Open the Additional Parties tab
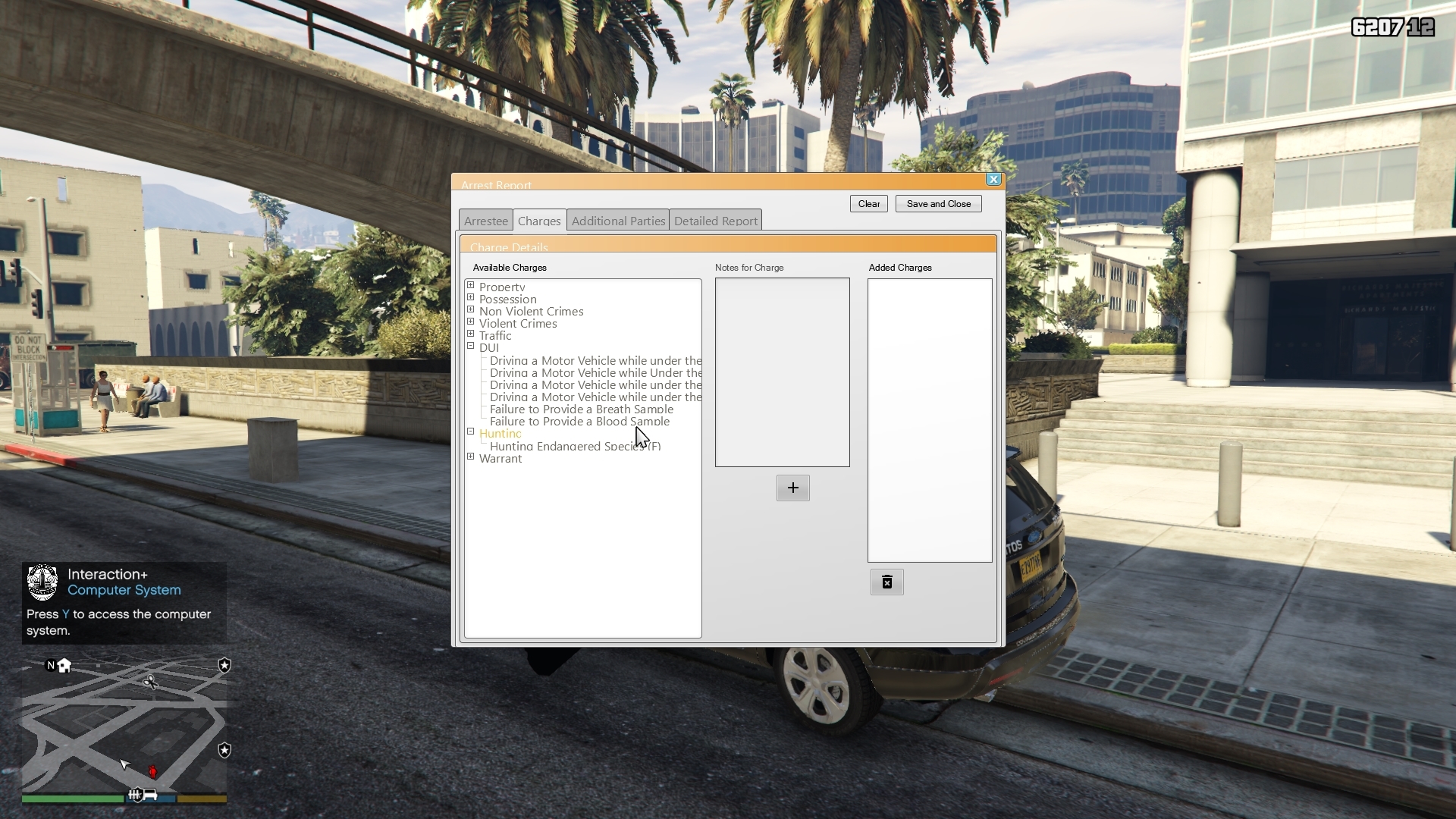The image size is (1456, 819). click(618, 221)
